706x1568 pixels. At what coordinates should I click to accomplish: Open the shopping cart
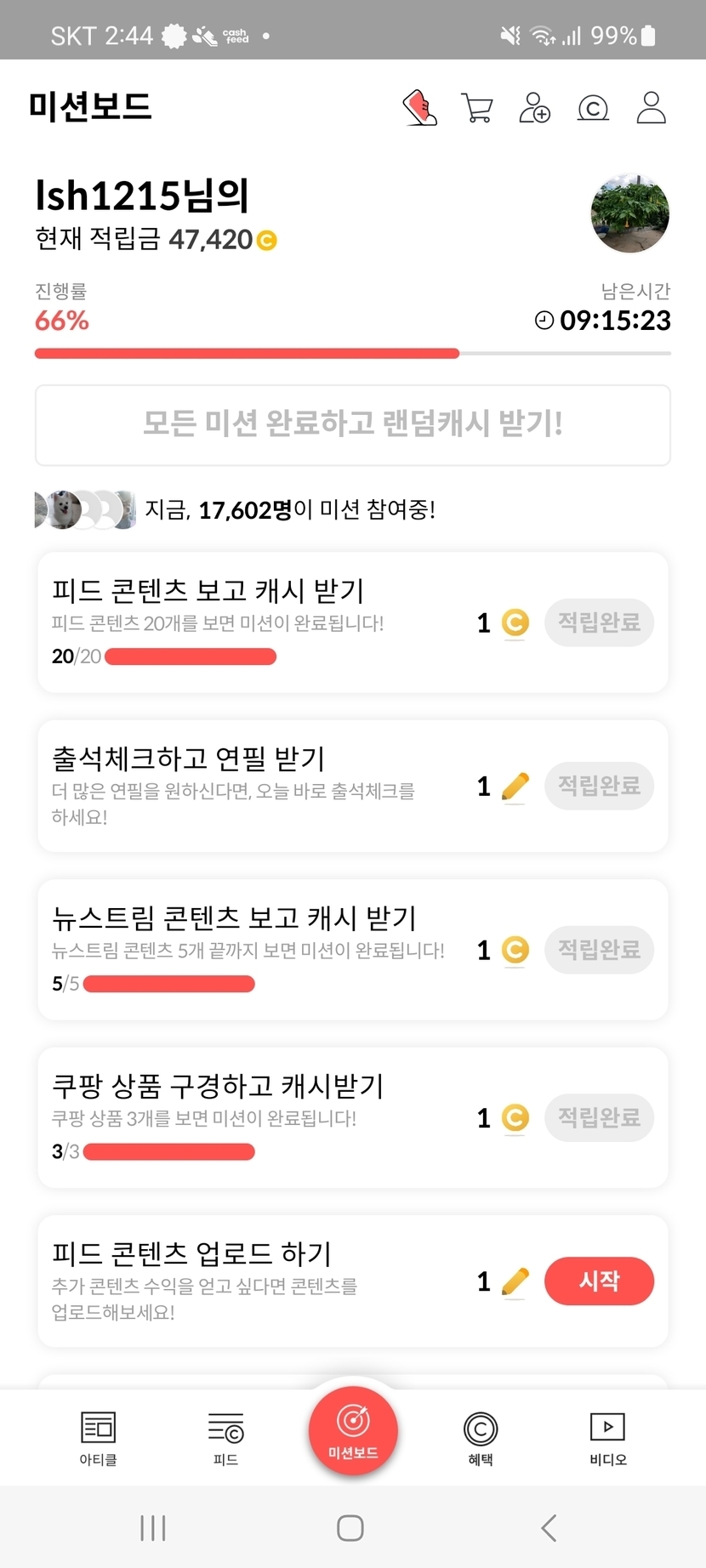[476, 108]
